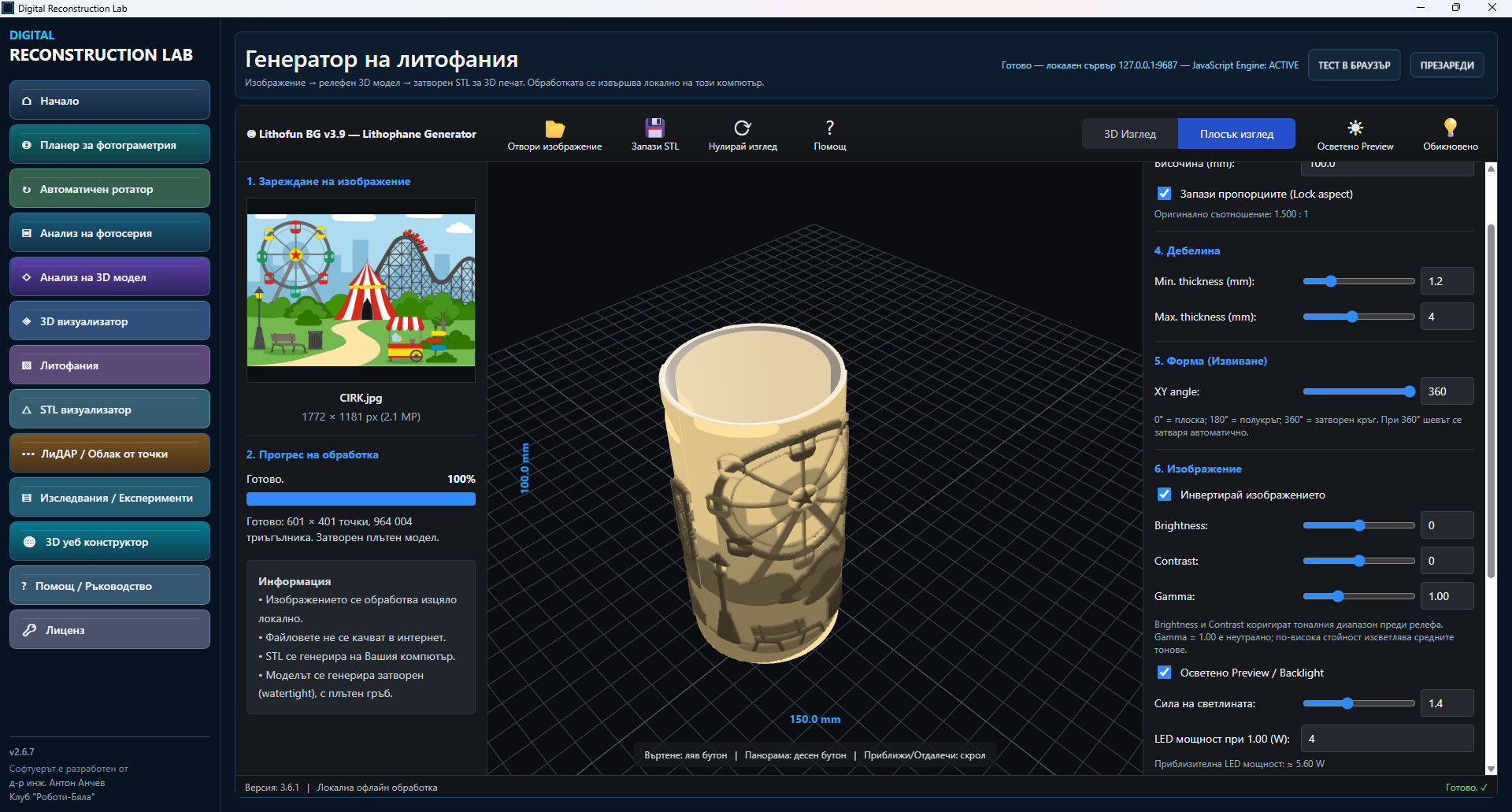Adjust the Brightness slider
1512x812 pixels.
[1358, 525]
